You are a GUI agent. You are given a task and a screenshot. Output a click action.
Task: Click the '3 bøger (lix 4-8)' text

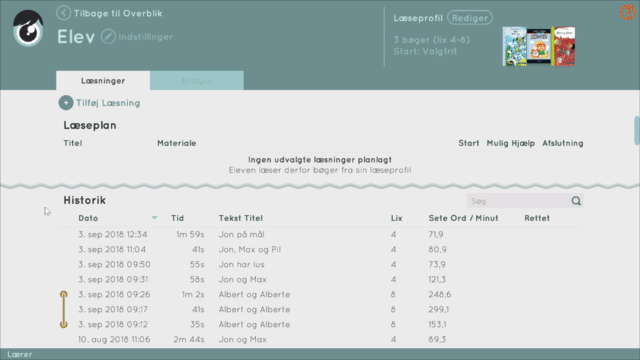click(x=432, y=40)
